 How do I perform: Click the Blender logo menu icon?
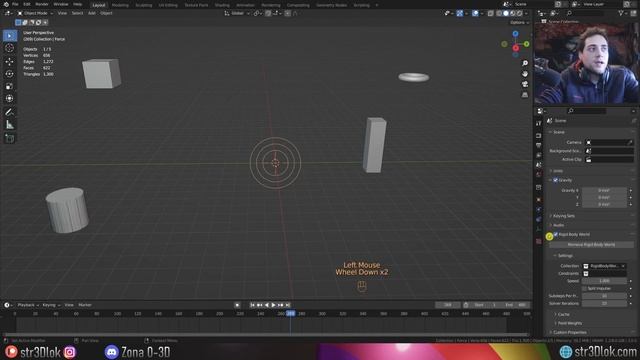(x=6, y=4)
